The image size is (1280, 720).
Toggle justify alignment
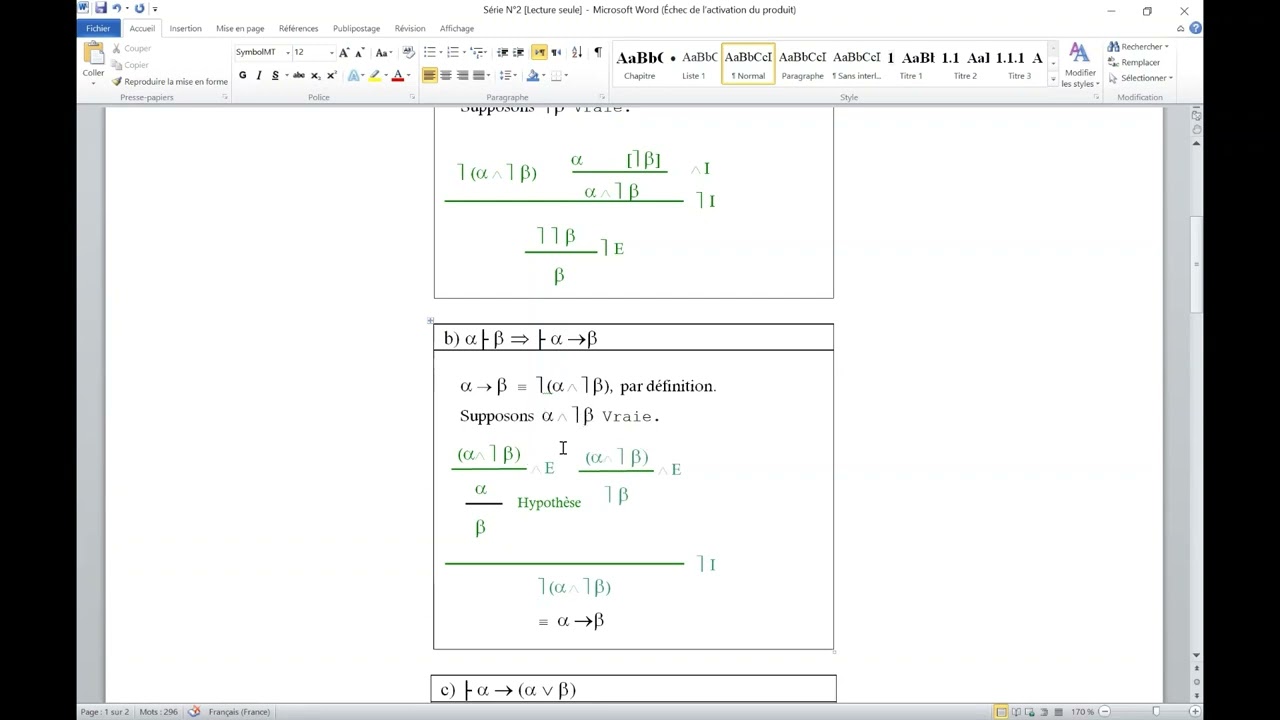pyautogui.click(x=479, y=76)
